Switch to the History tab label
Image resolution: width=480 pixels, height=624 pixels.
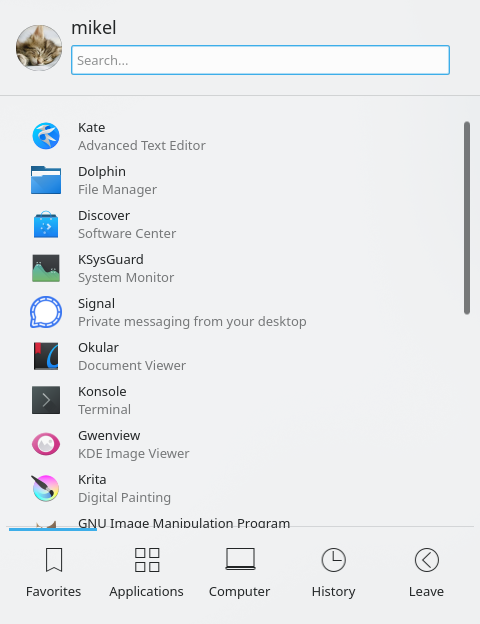tap(334, 592)
